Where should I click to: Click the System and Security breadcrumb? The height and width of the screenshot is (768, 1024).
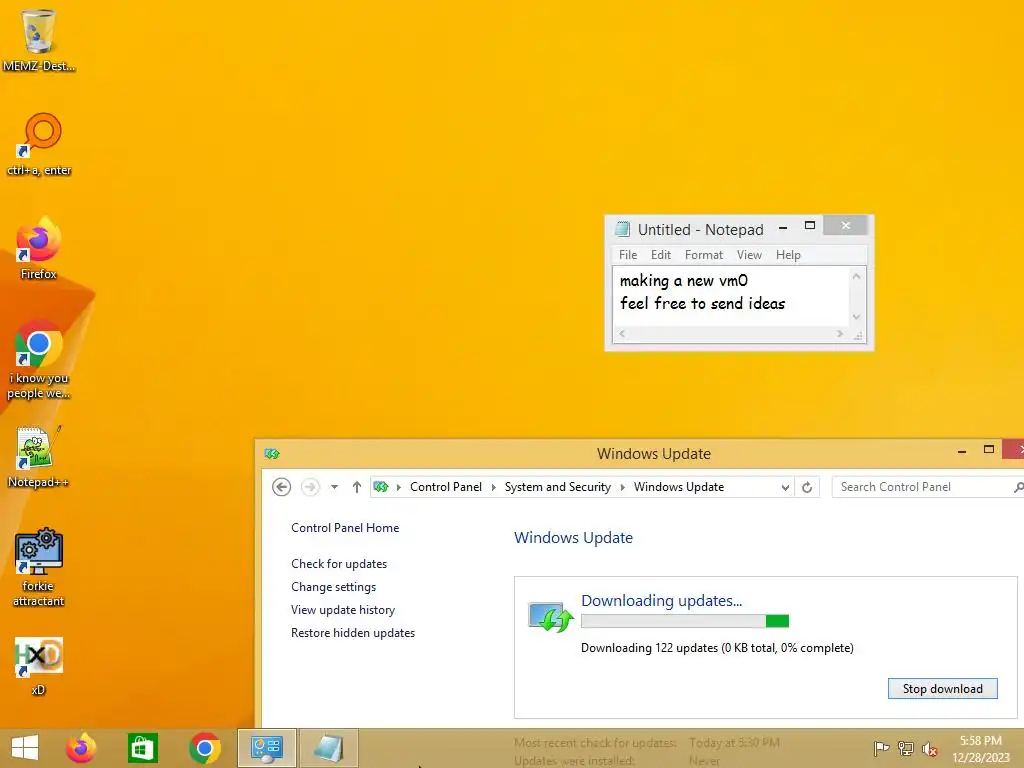tap(558, 487)
